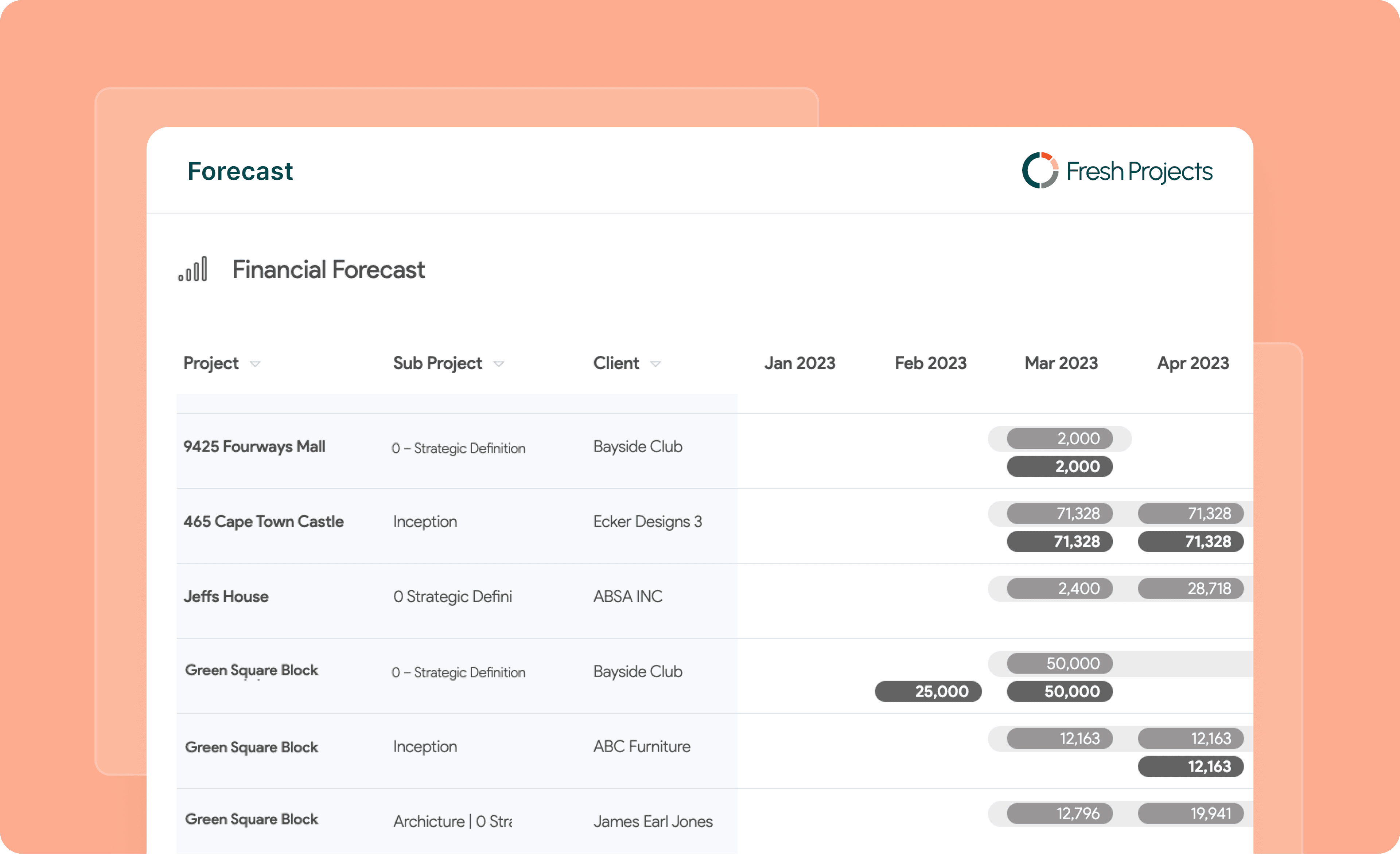Click the dark 2,000 March value pill

click(x=1059, y=467)
